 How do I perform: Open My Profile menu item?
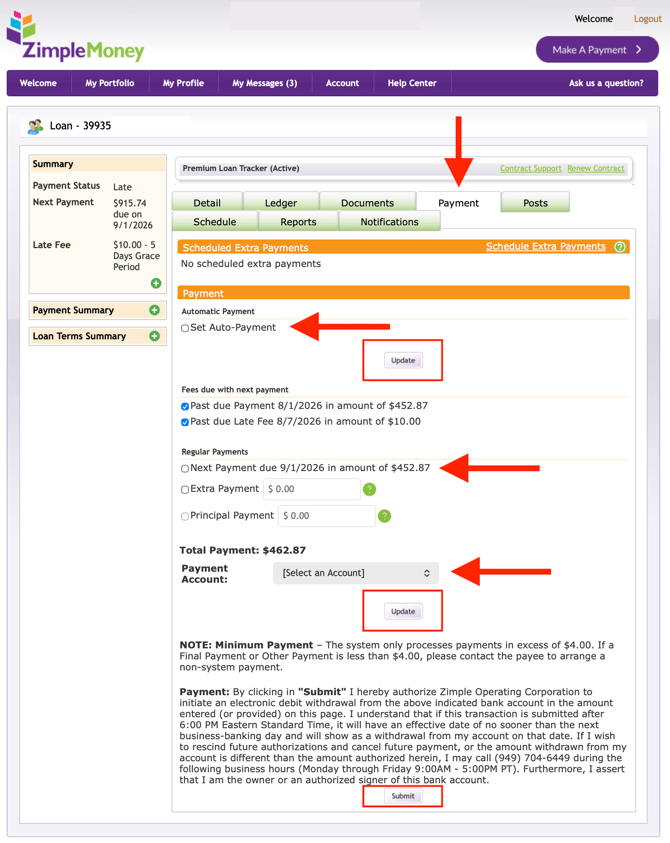tap(183, 83)
